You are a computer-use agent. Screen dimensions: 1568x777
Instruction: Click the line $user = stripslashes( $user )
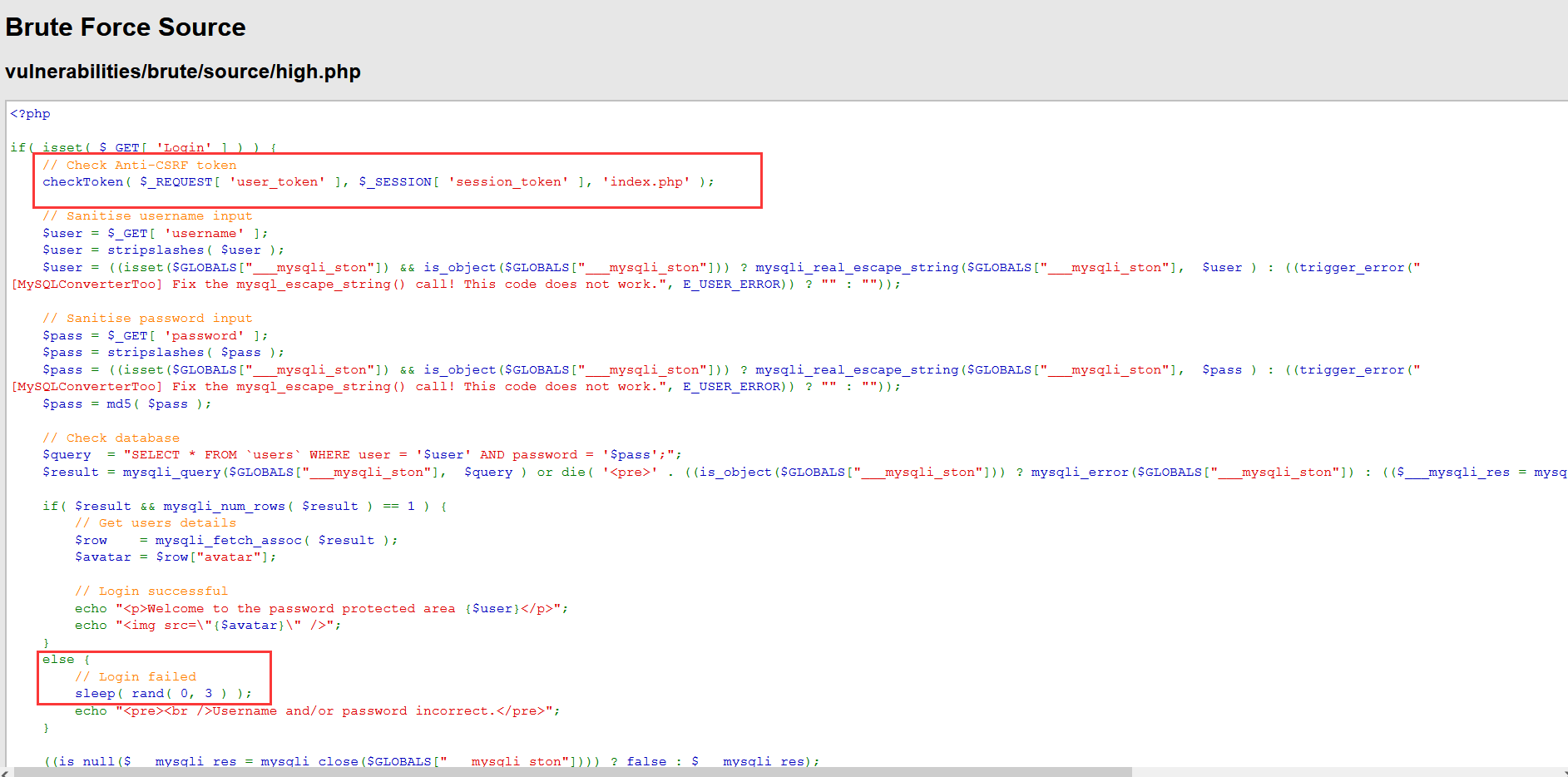coord(163,250)
